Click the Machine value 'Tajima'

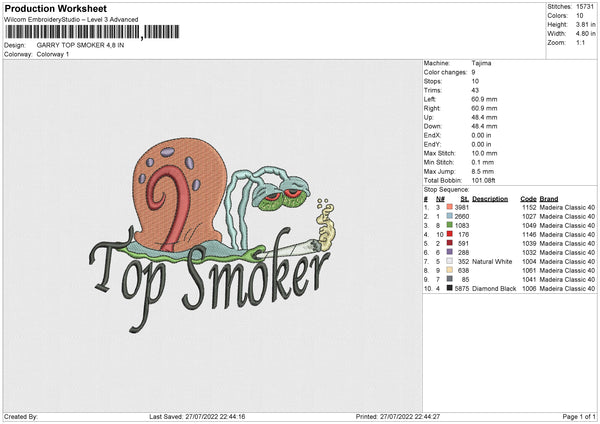[x=481, y=63]
